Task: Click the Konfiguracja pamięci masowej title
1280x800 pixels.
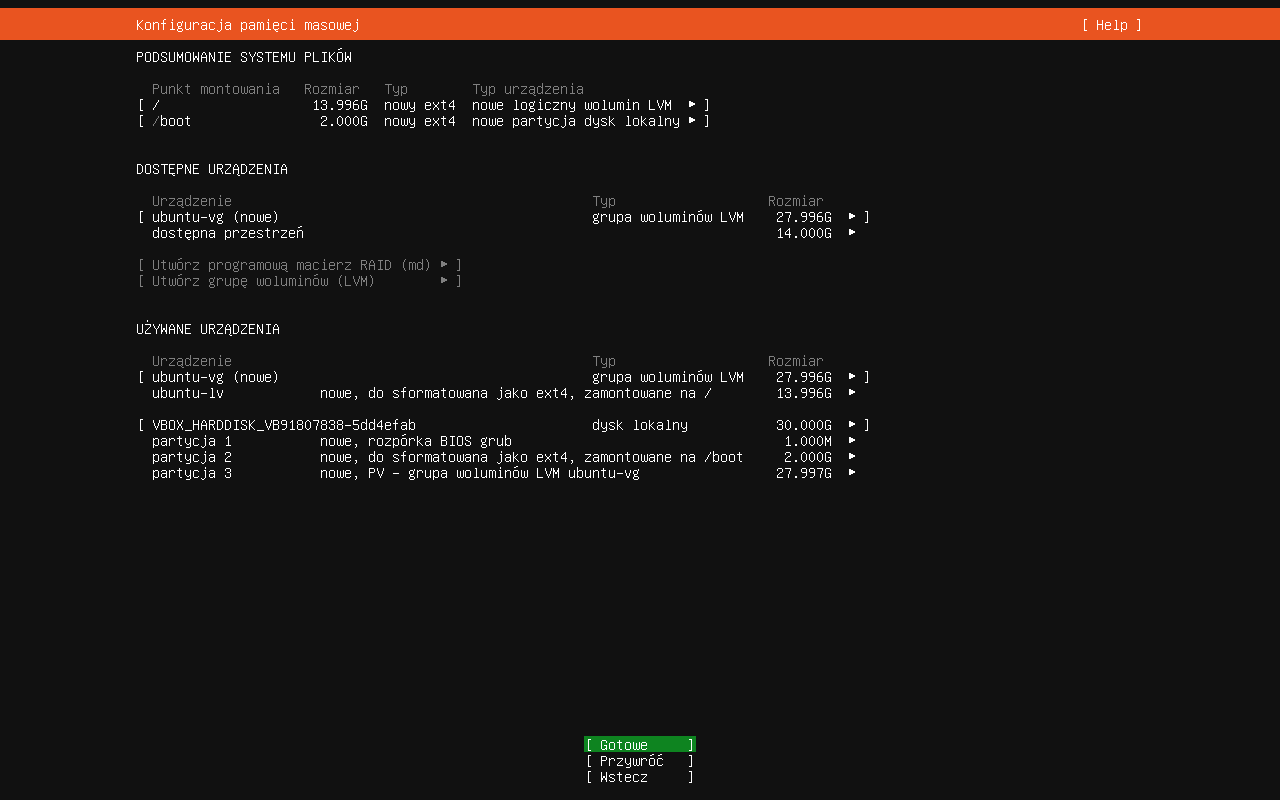Action: point(248,25)
